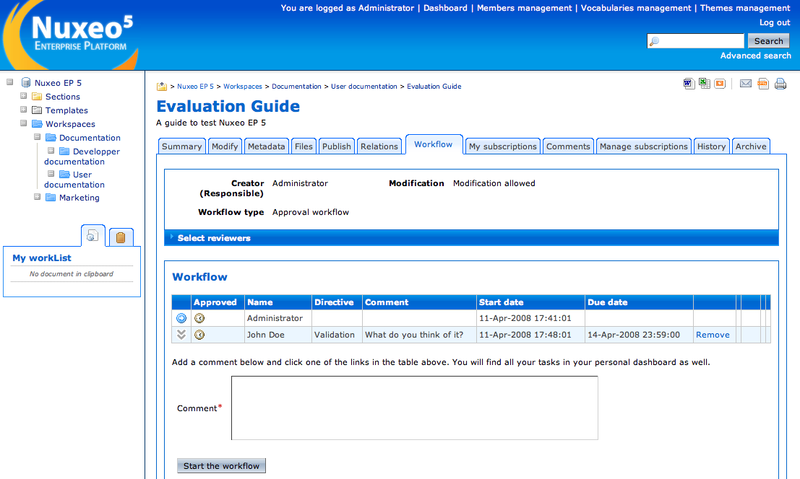Screen dimensions: 800x479
Task: Click the Documentation folder icon
Action: click(51, 137)
